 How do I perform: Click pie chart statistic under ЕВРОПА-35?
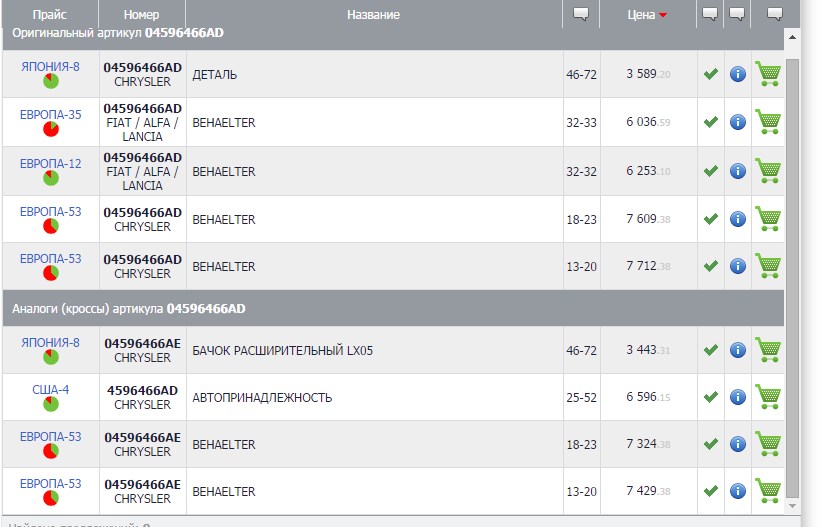pos(50,129)
